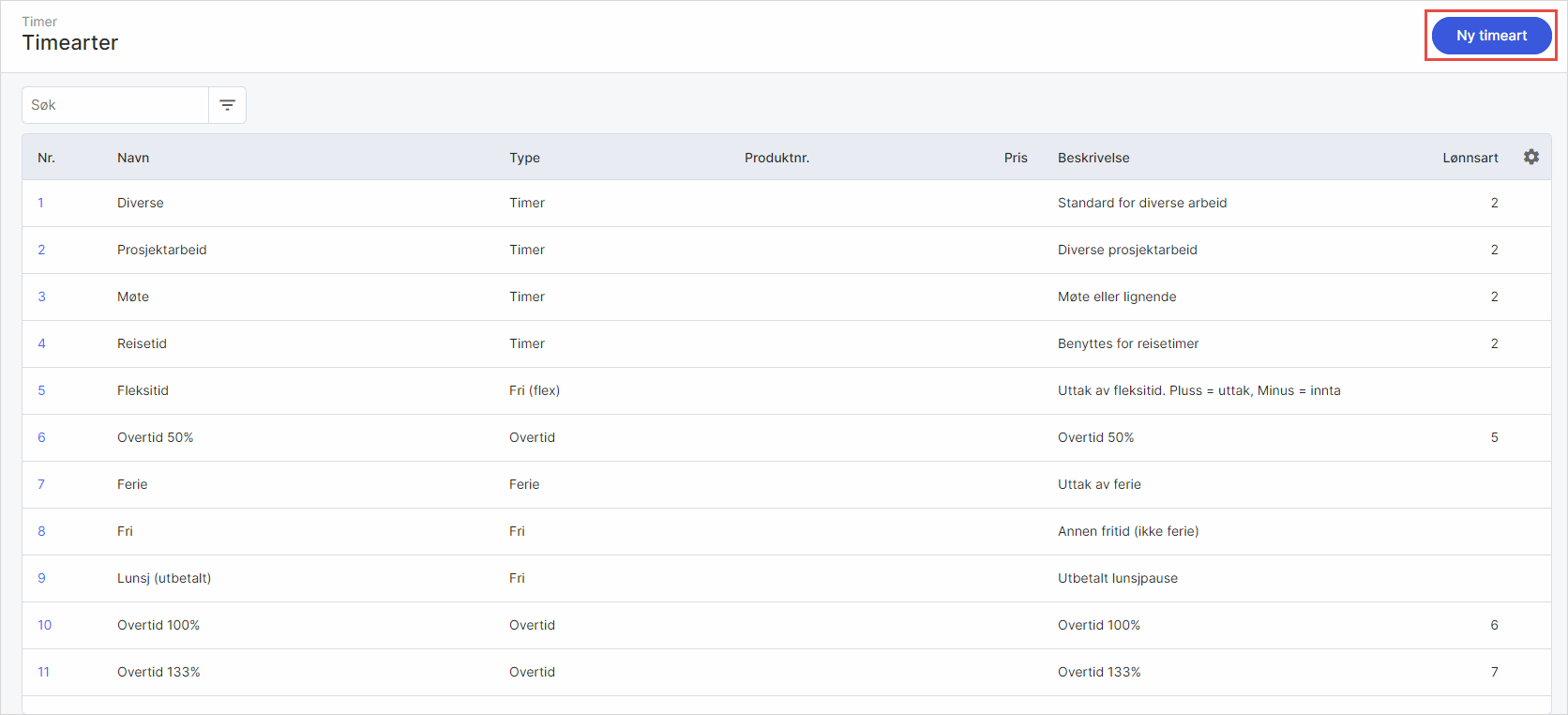Select the Ferie row name
This screenshot has width=1568, height=715.
click(132, 484)
